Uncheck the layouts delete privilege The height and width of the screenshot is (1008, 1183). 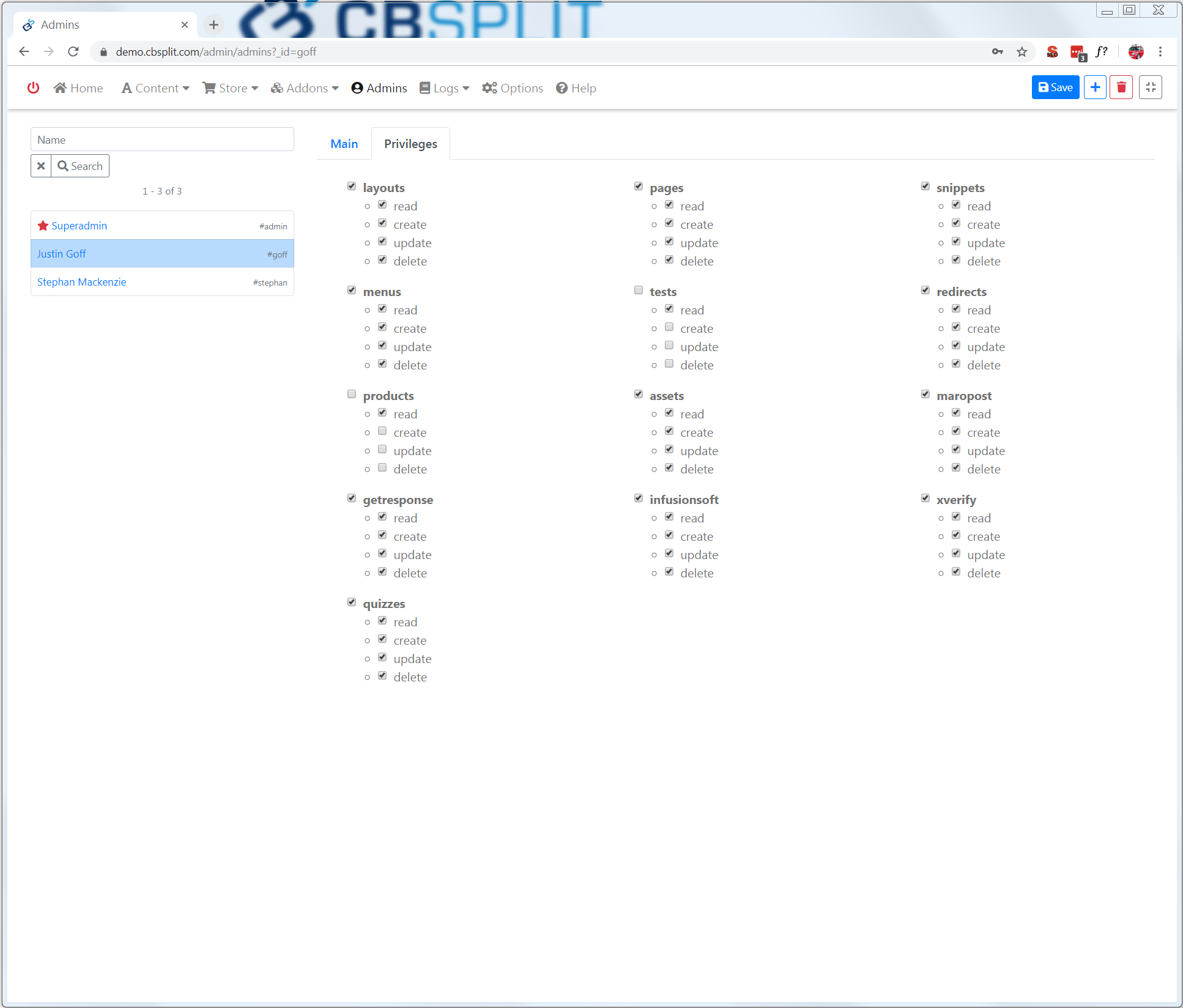coord(382,260)
